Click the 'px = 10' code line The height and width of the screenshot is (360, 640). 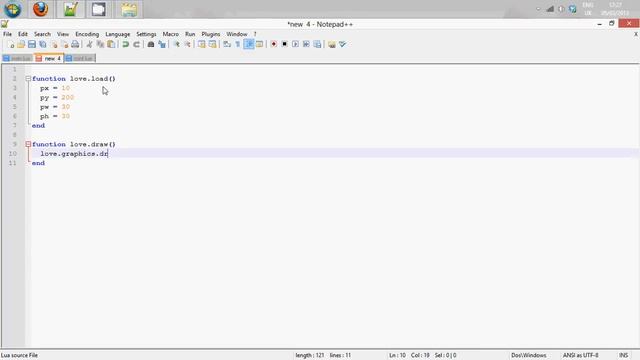(55, 88)
